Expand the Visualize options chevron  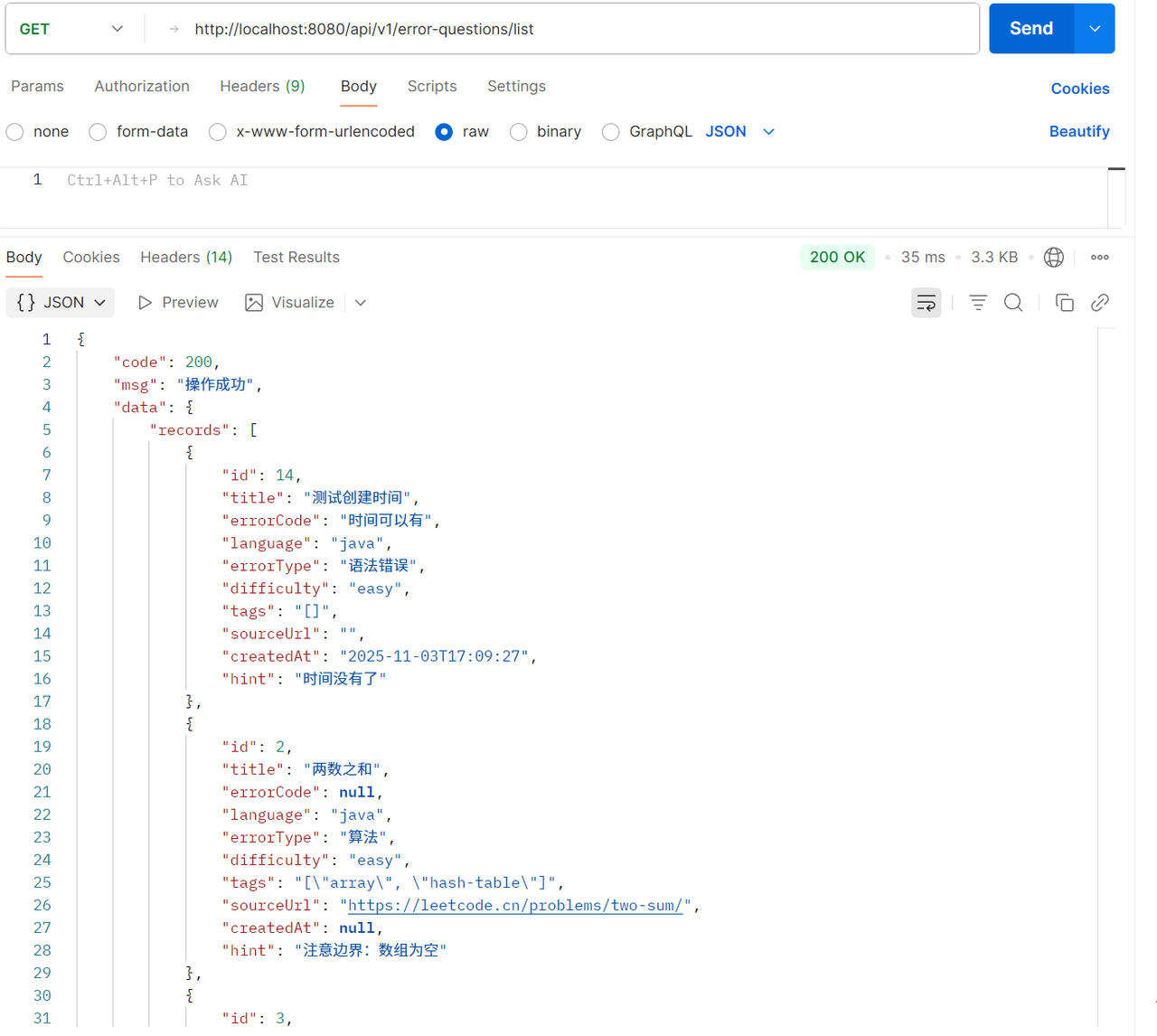(x=361, y=303)
